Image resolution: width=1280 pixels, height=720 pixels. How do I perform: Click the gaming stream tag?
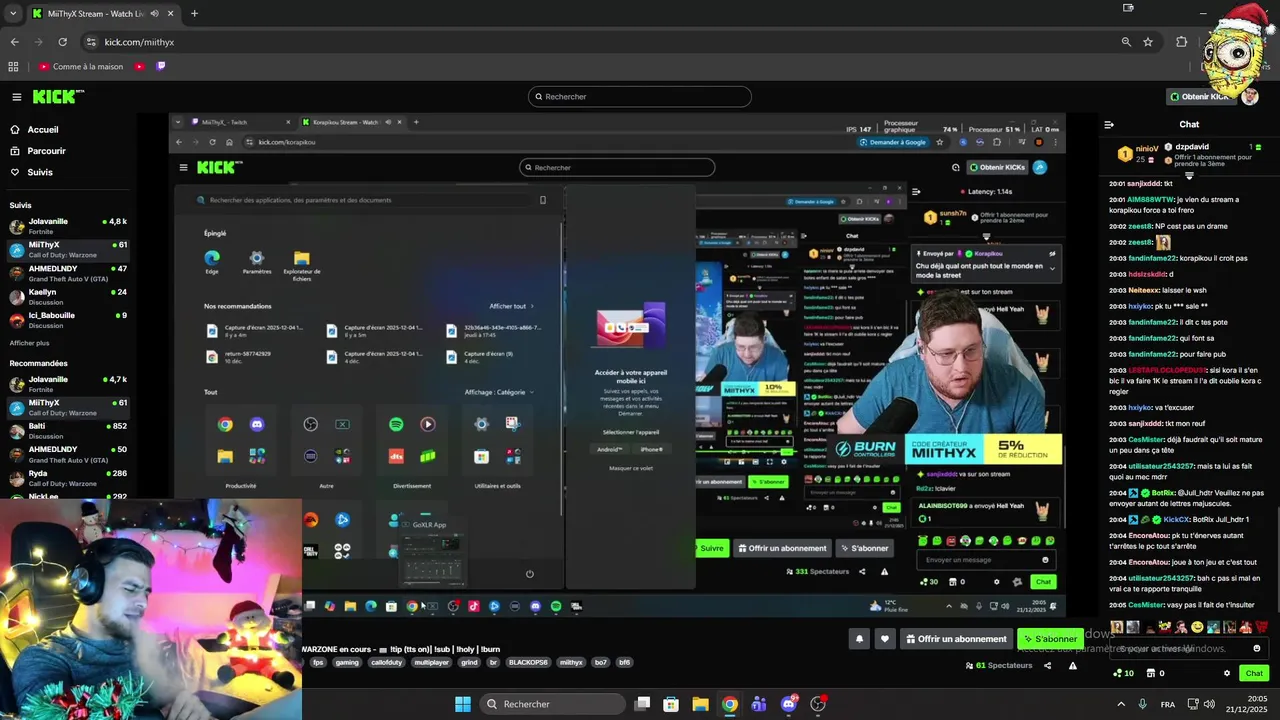pos(347,662)
